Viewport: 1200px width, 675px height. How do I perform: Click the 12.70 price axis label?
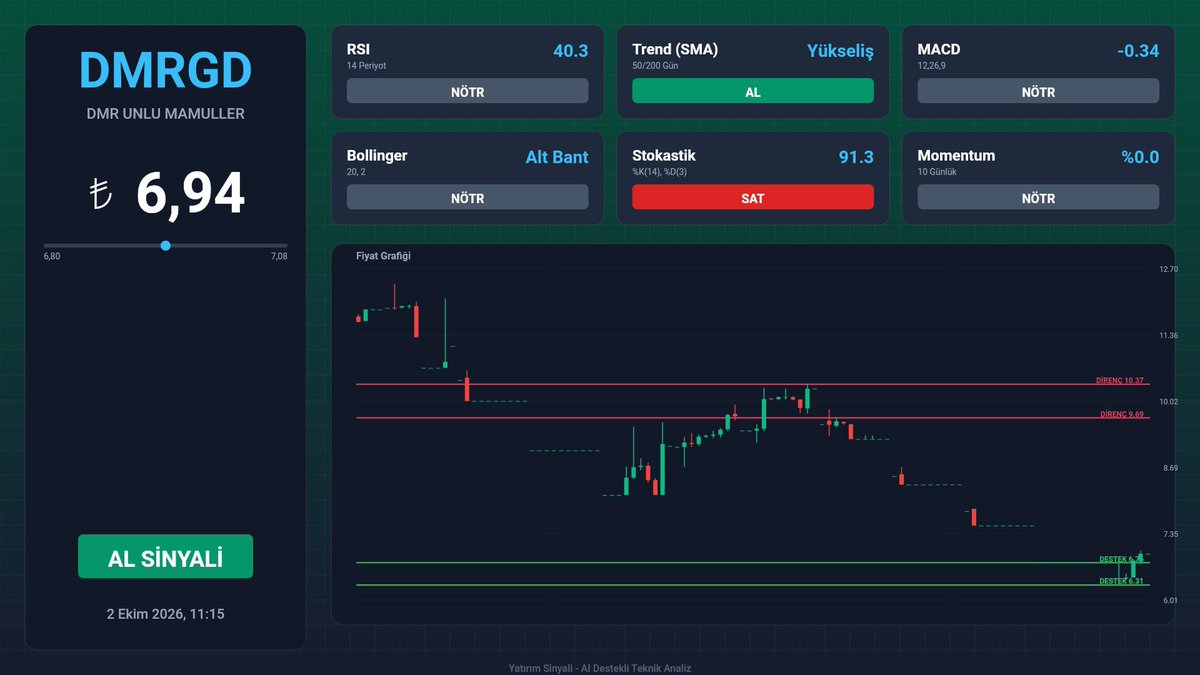click(1168, 269)
